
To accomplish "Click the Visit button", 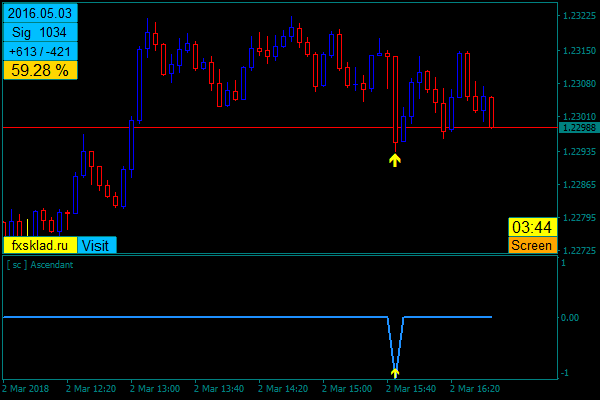I will click(96, 245).
